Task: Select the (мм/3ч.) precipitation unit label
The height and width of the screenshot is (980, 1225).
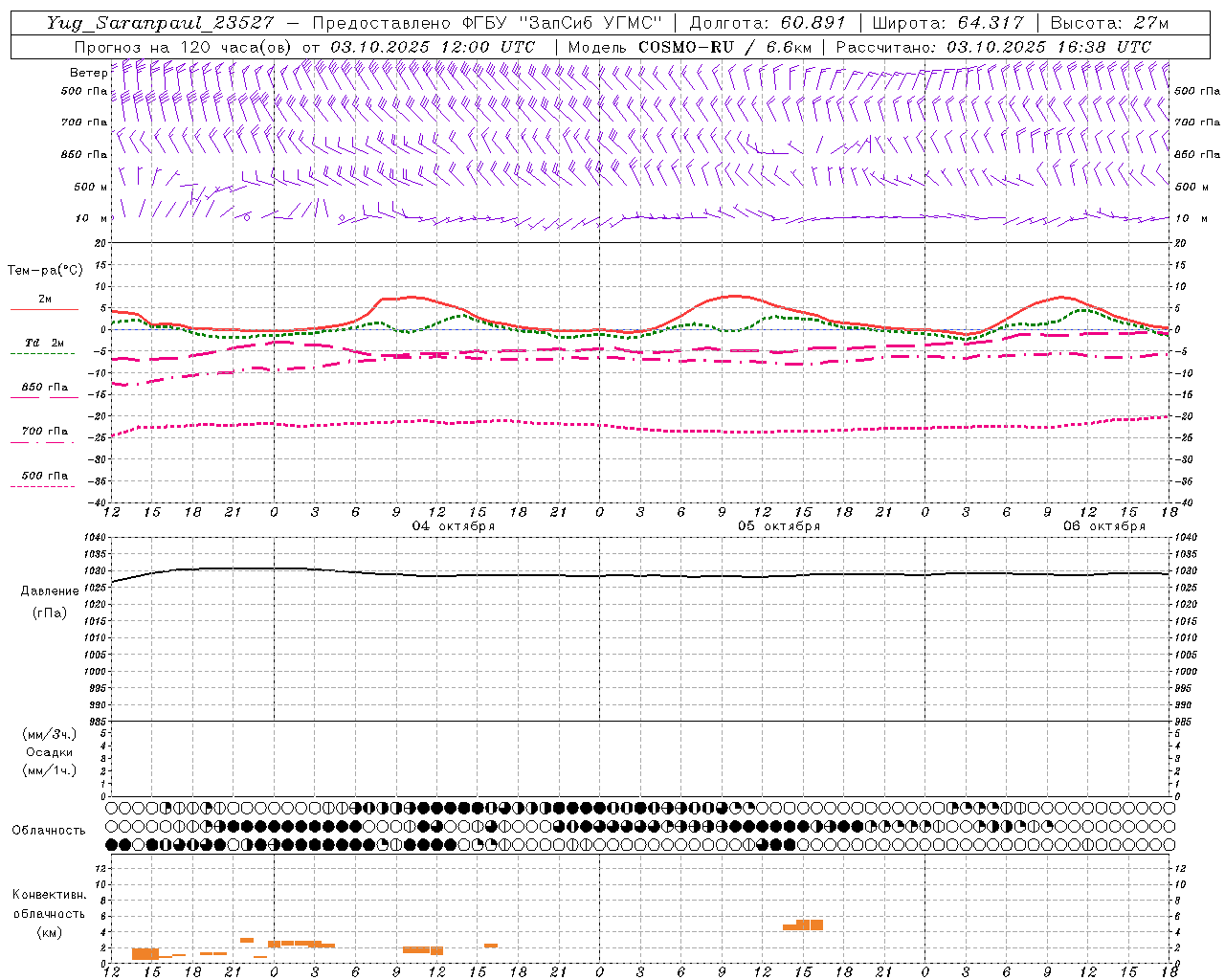Action: click(50, 734)
